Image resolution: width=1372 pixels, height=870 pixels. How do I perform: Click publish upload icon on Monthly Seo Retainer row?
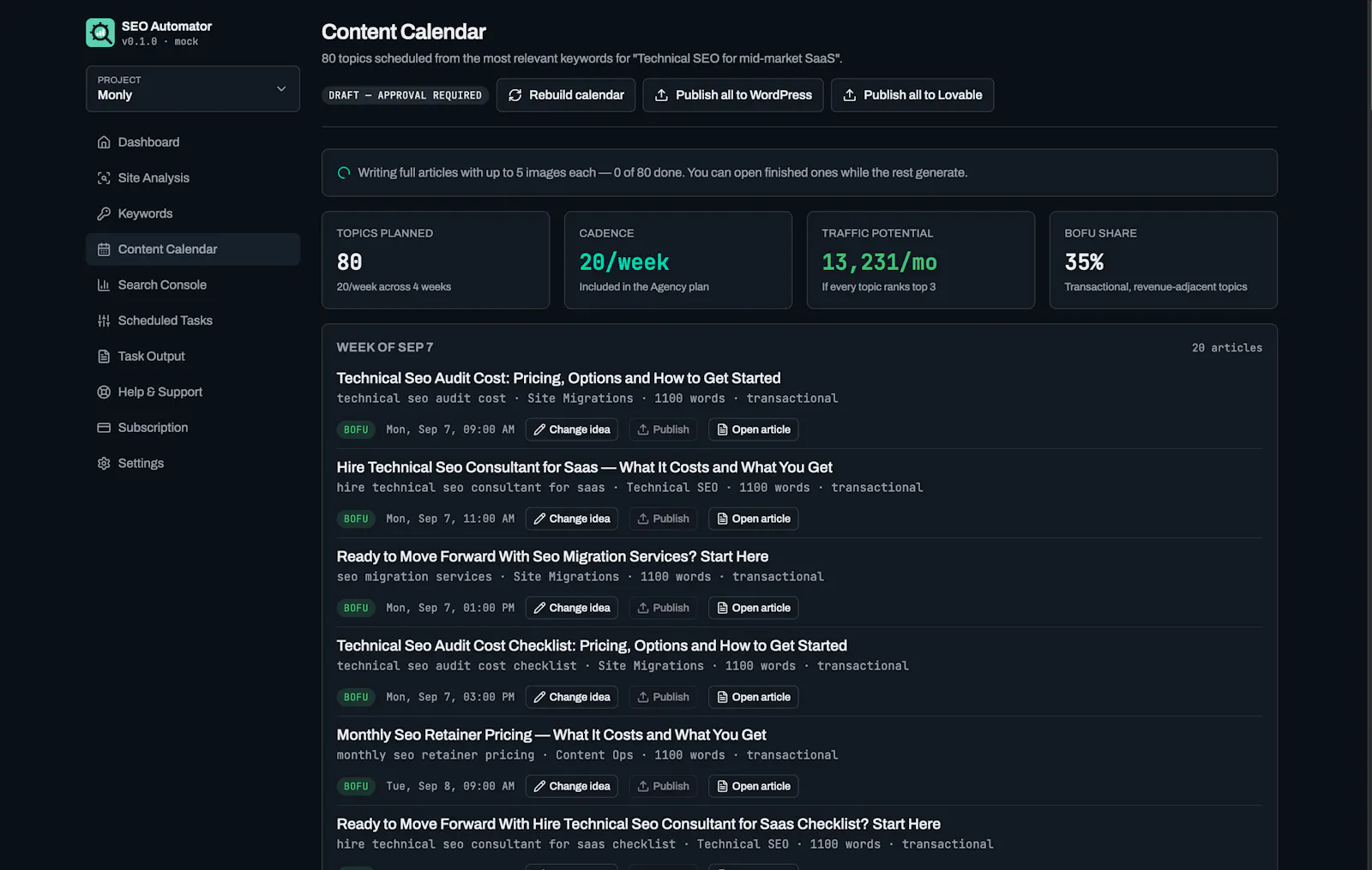pos(643,786)
